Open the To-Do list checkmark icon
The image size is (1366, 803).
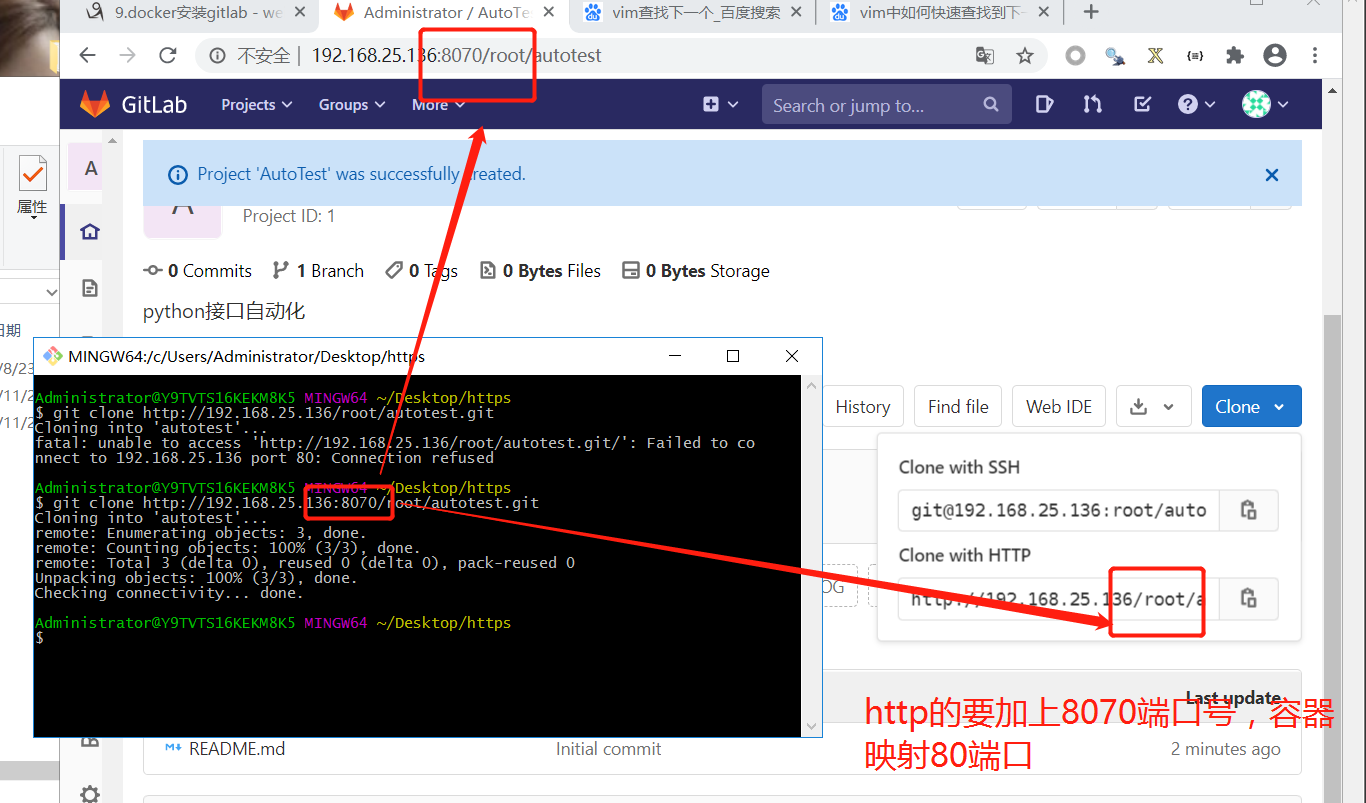pos(1142,104)
